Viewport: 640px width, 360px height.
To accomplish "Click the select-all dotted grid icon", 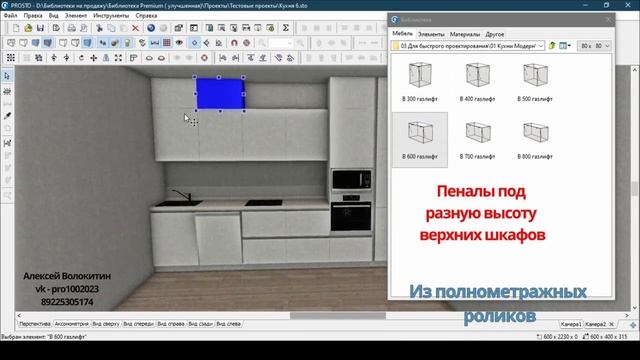I will click(11, 58).
